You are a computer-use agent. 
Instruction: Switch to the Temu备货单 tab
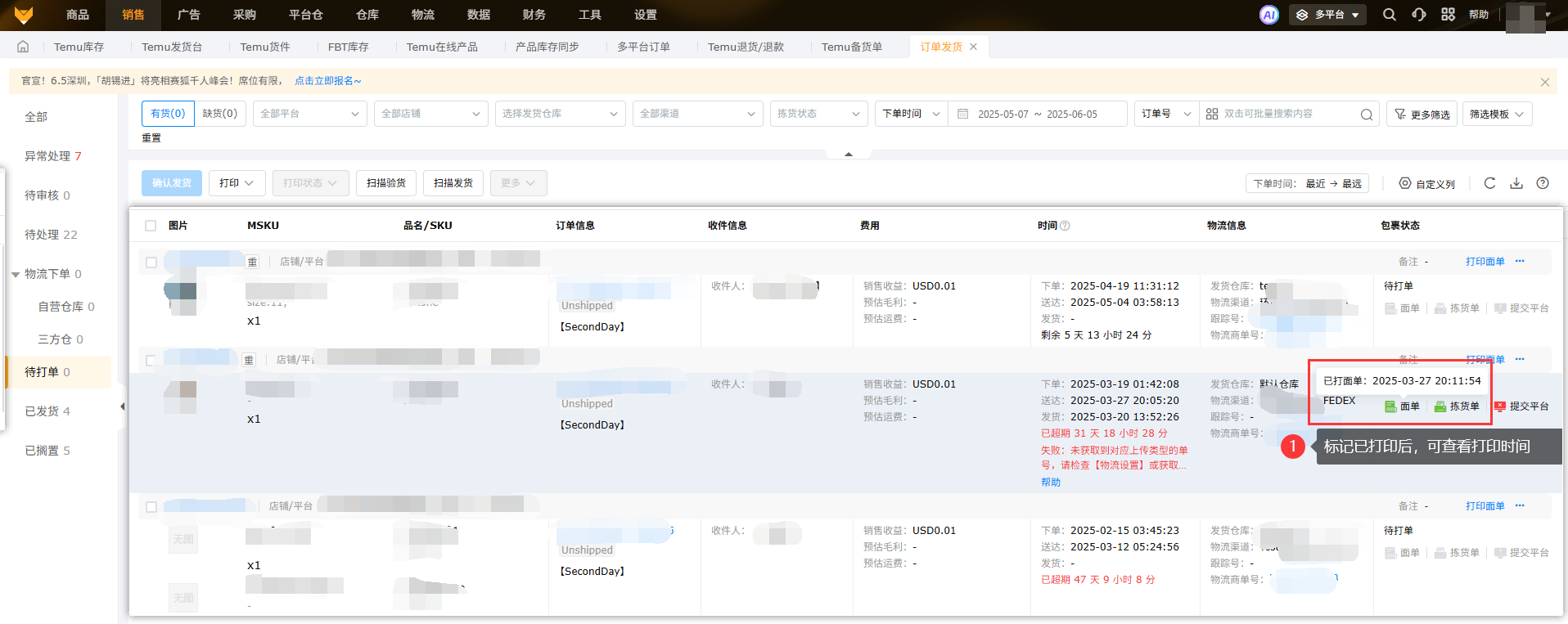(851, 47)
